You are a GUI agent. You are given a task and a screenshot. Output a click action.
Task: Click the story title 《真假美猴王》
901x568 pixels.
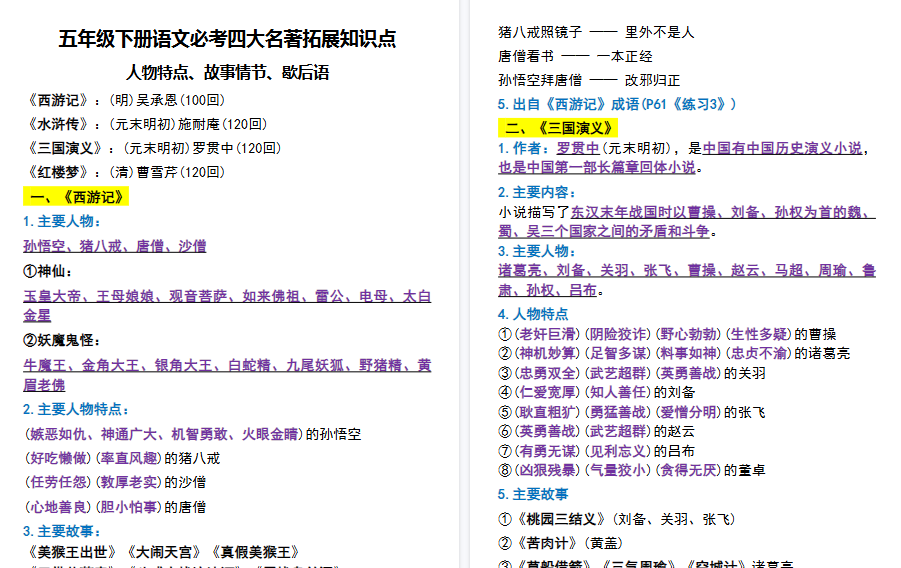(256, 552)
